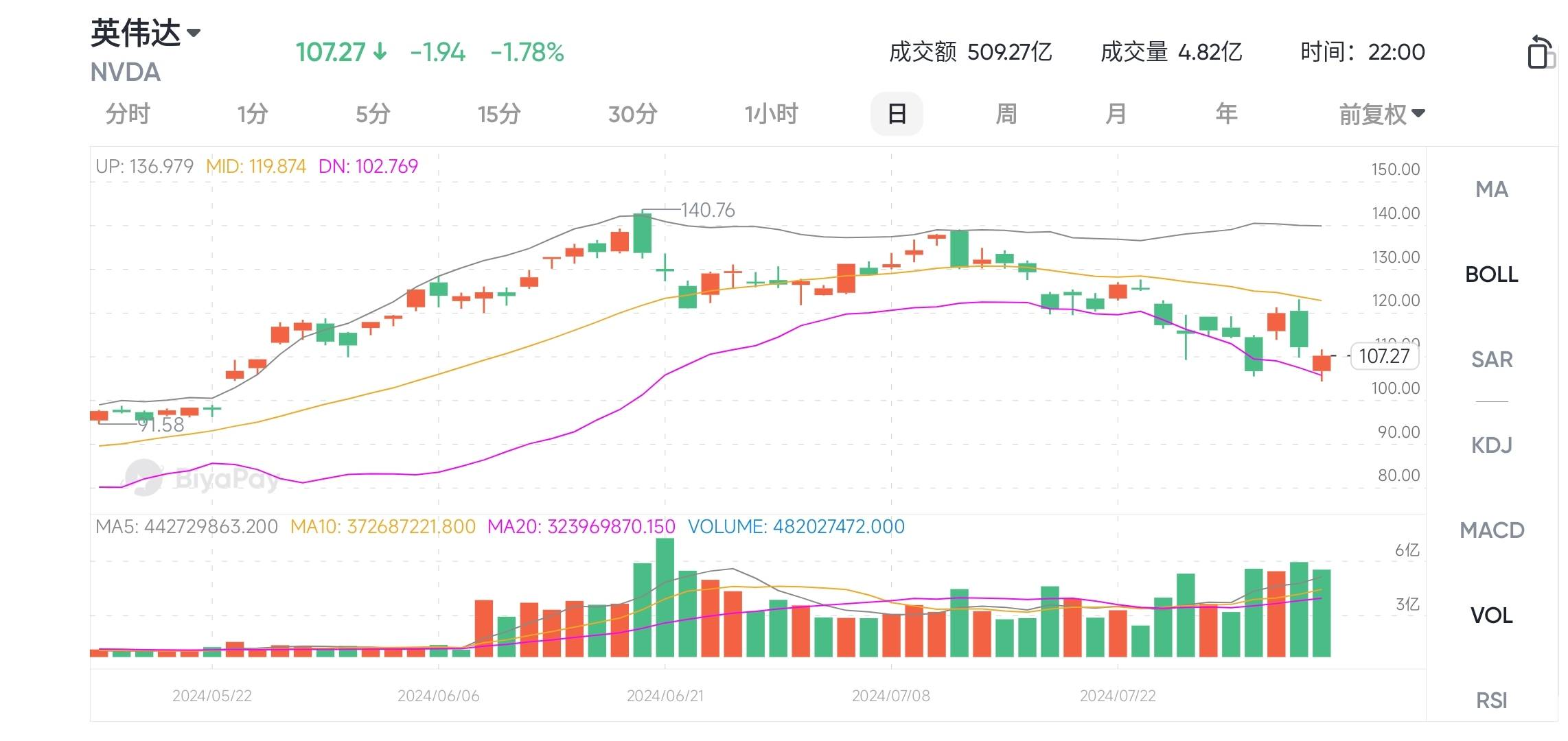Open the 英伟达 stock selector dropdown
Viewport: 1568px width, 741px height.
point(146,33)
